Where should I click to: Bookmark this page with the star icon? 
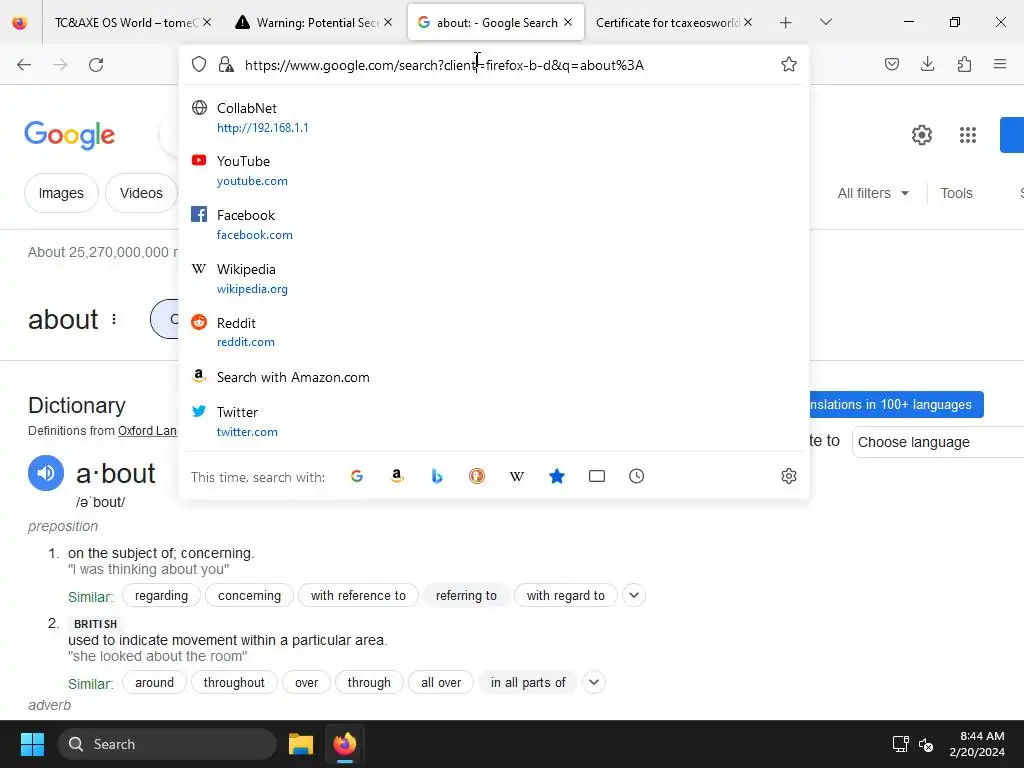[789, 64]
